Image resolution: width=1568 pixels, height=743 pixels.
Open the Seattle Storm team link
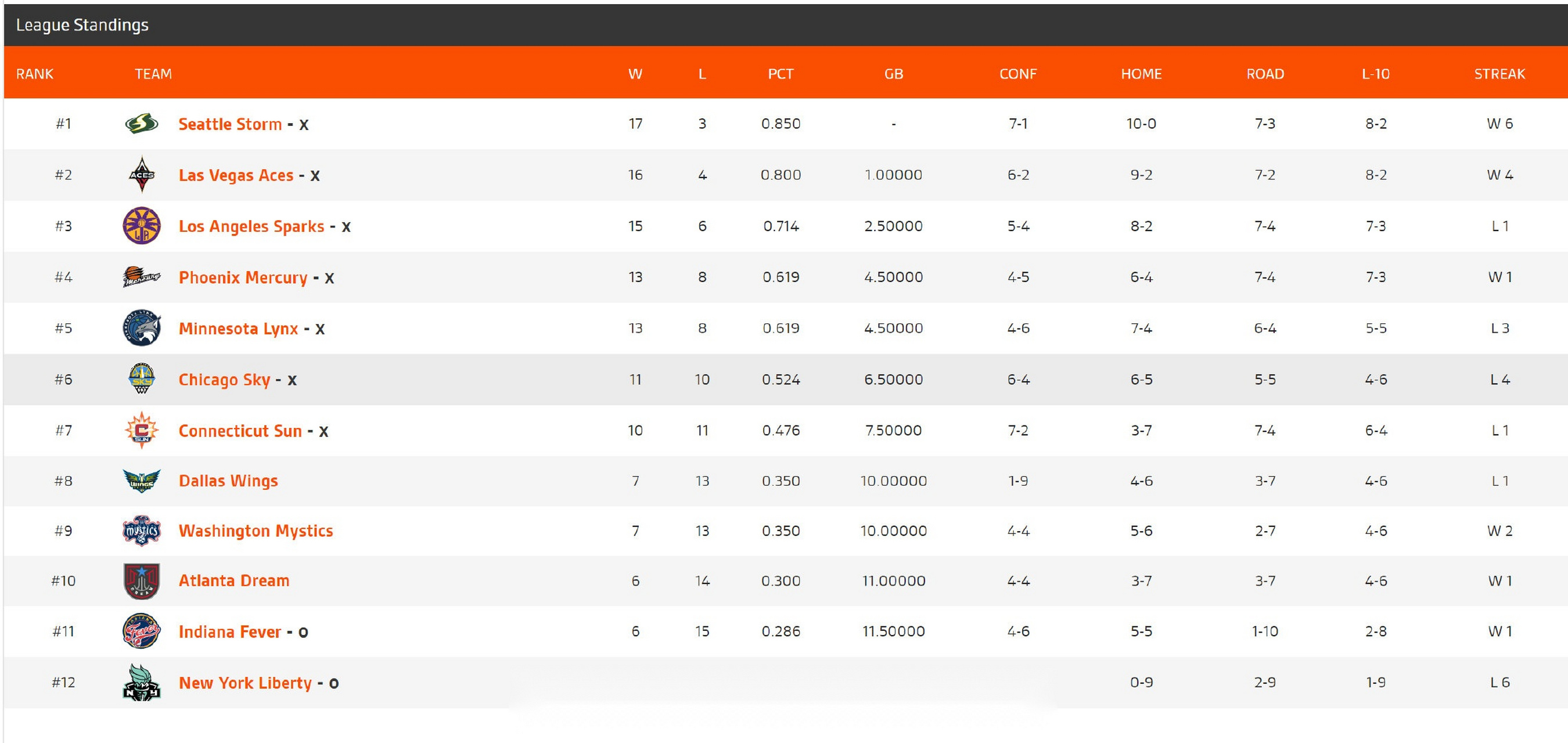click(230, 124)
